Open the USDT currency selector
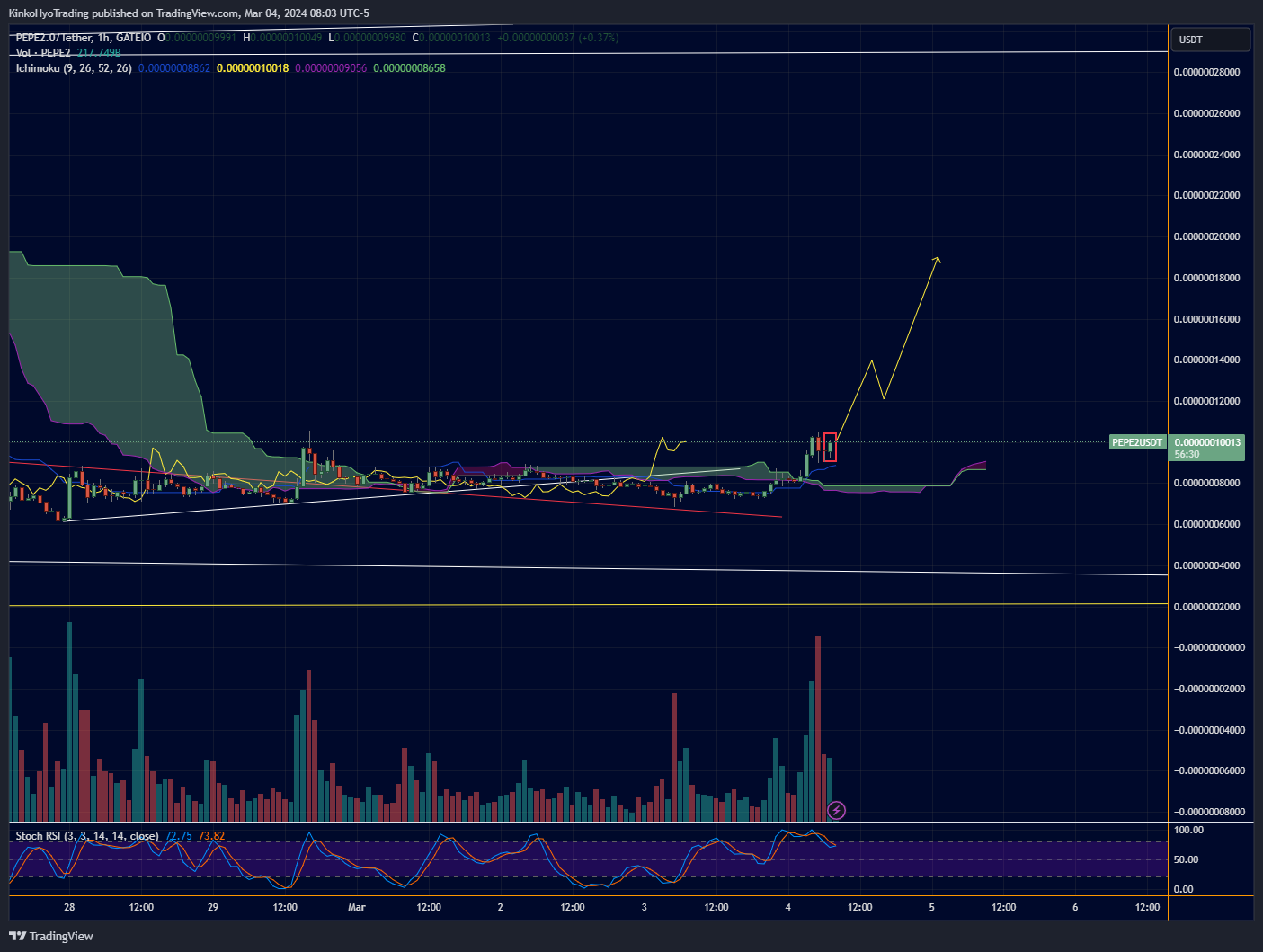This screenshot has width=1263, height=952. 1210,40
